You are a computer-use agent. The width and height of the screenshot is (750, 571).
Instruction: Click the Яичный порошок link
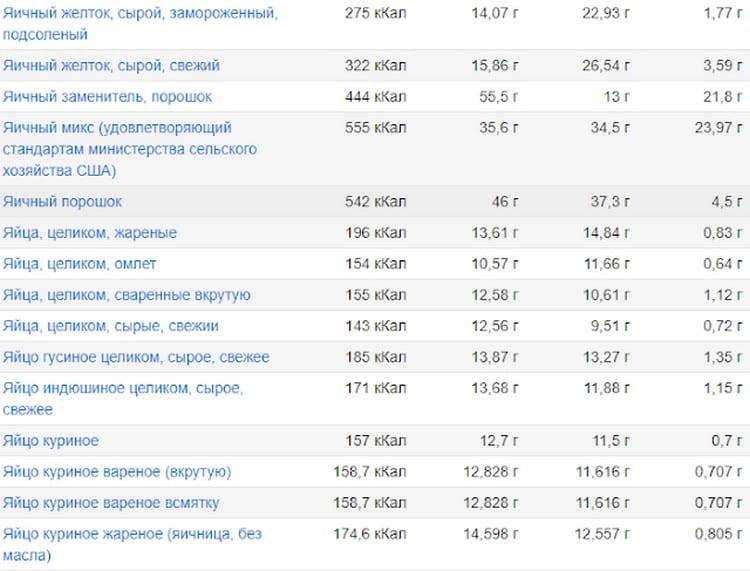(x=62, y=201)
